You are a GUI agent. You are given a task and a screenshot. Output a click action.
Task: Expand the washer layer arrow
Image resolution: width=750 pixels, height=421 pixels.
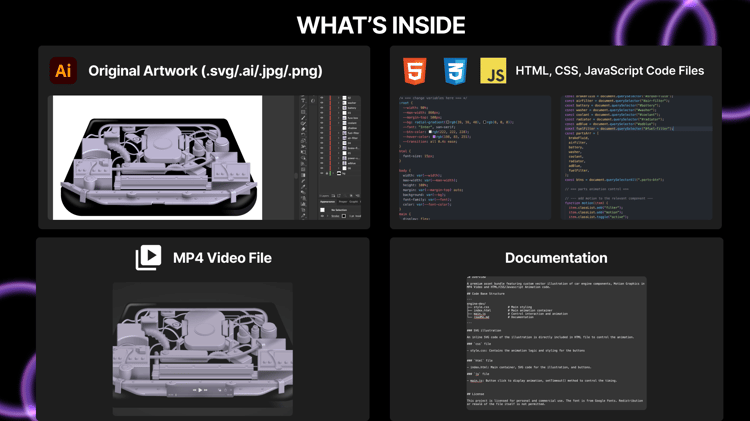point(339,103)
